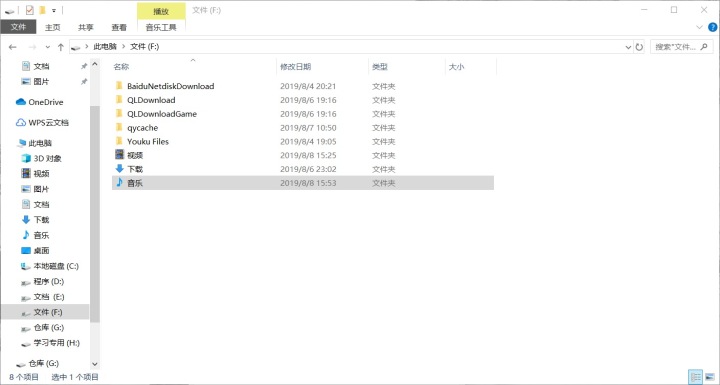The height and width of the screenshot is (385, 720).
Task: Switch to the 共享 ribbon tab
Action: pos(85,27)
